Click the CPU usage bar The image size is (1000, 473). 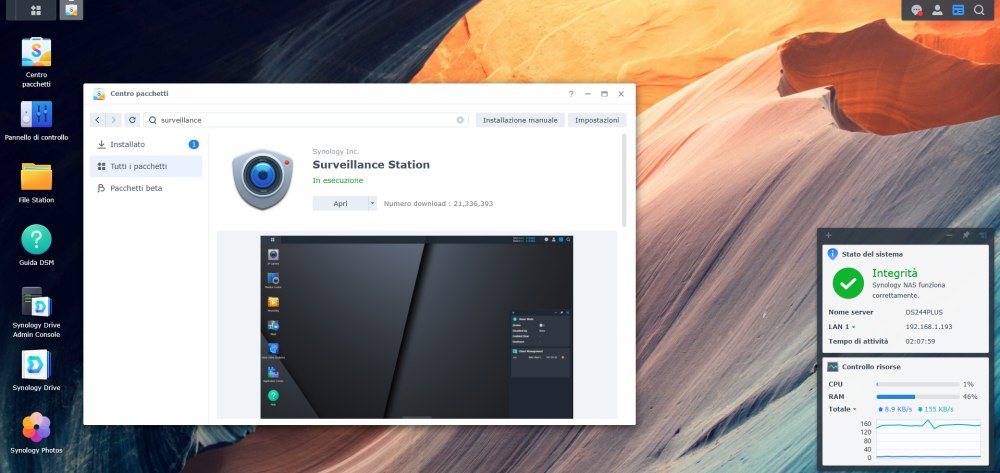[918, 384]
